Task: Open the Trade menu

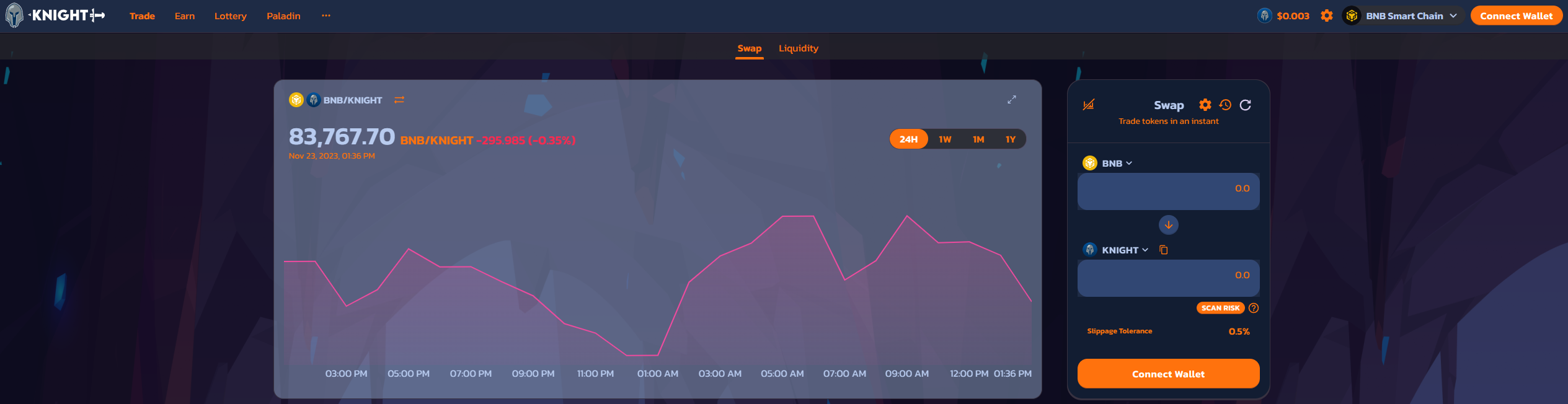Action: pyautogui.click(x=142, y=16)
